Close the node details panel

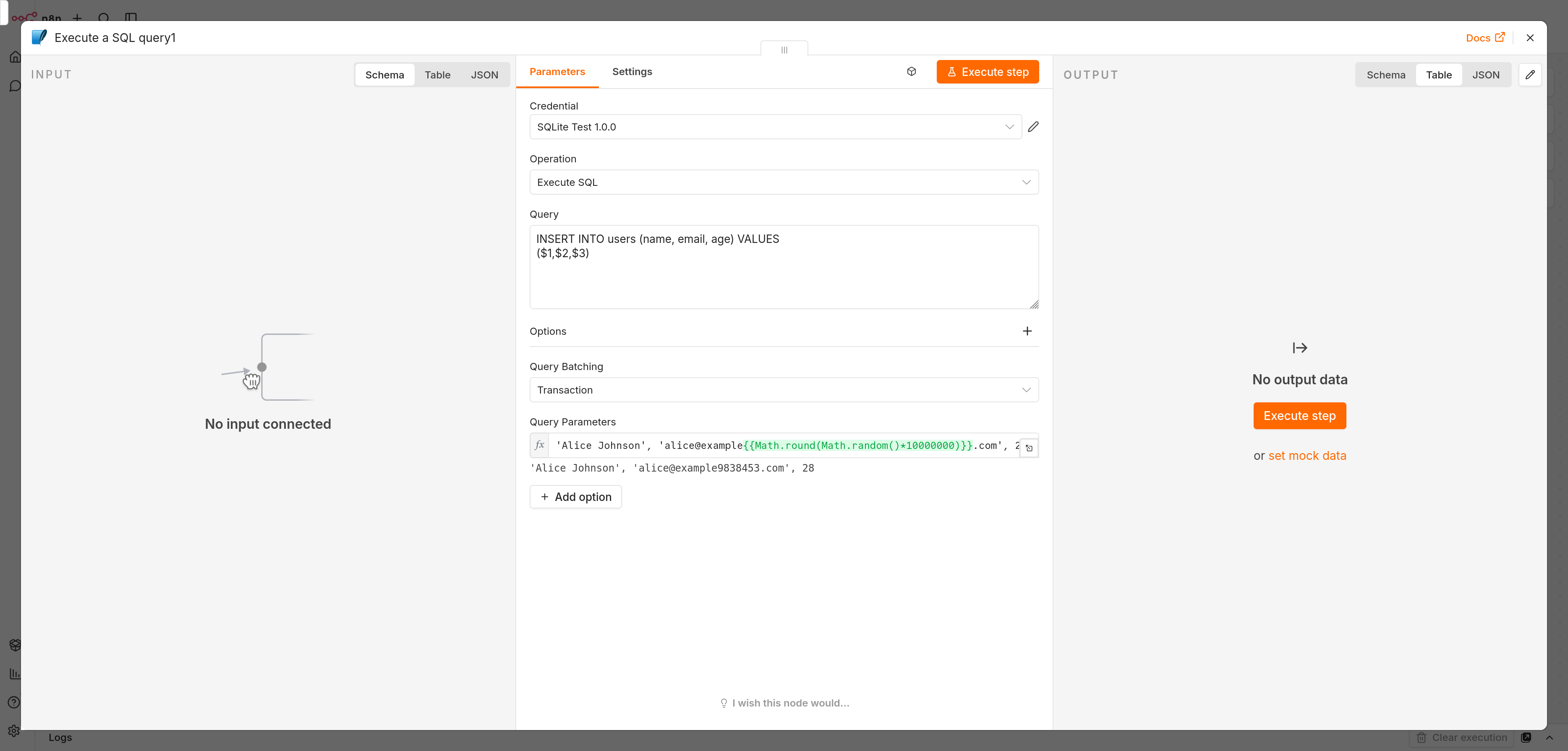coord(1530,38)
